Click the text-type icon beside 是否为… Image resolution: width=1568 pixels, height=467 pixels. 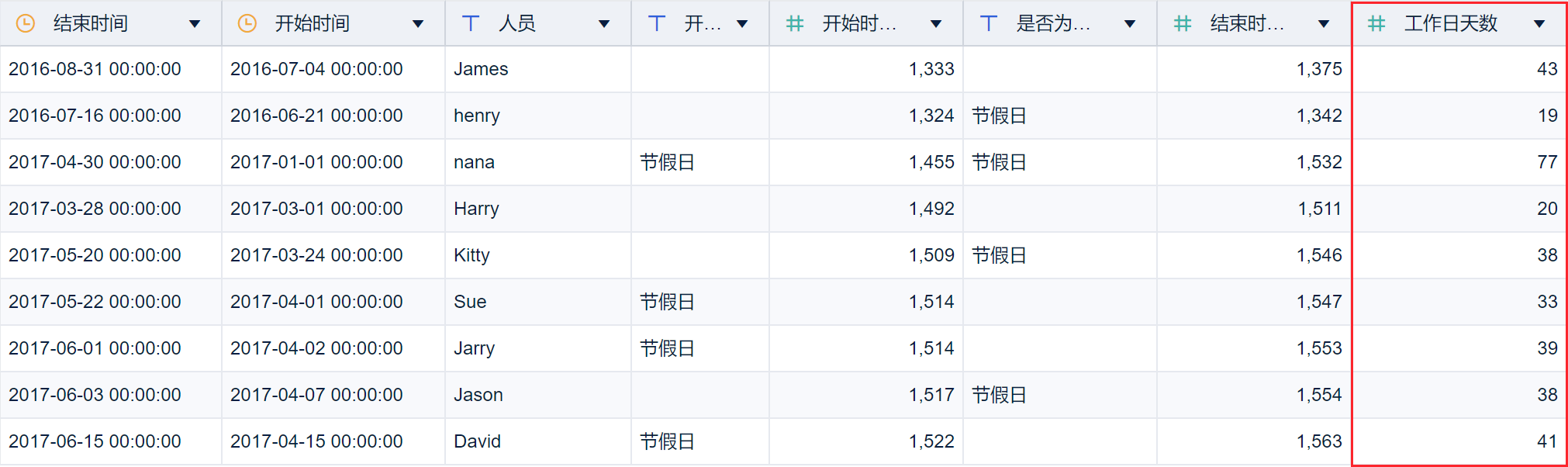pyautogui.click(x=988, y=23)
